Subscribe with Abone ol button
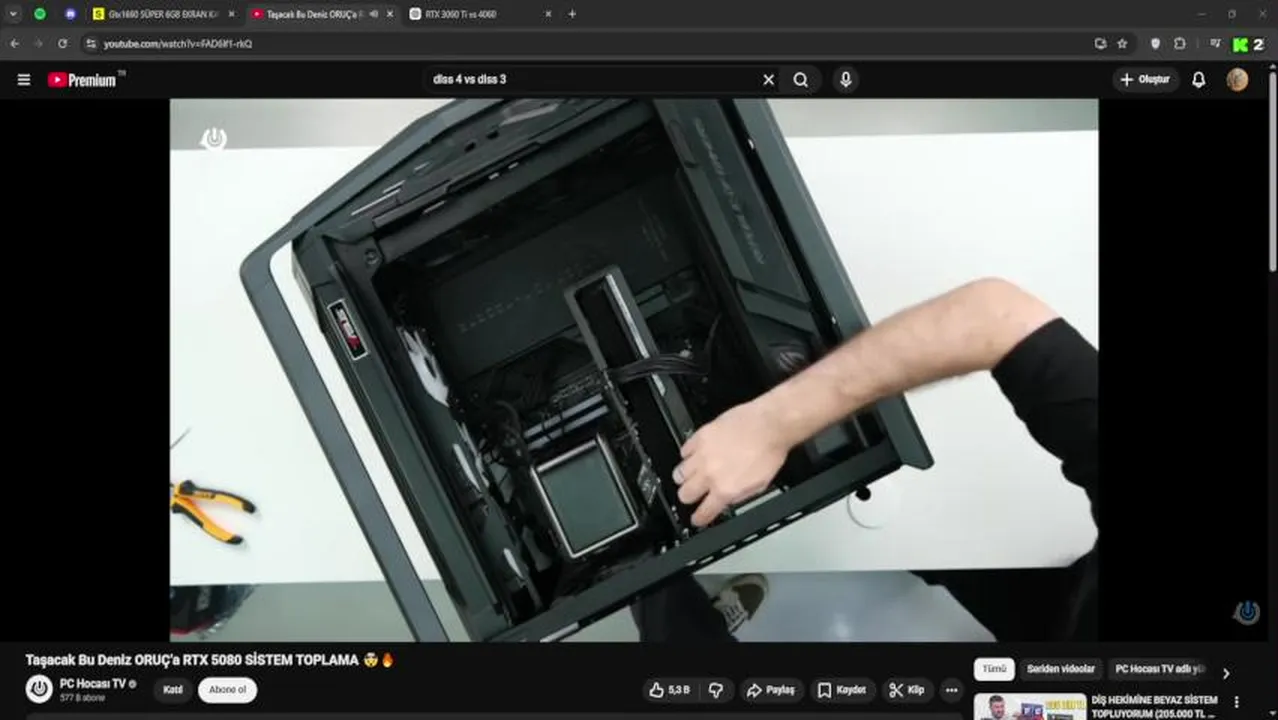 click(227, 690)
